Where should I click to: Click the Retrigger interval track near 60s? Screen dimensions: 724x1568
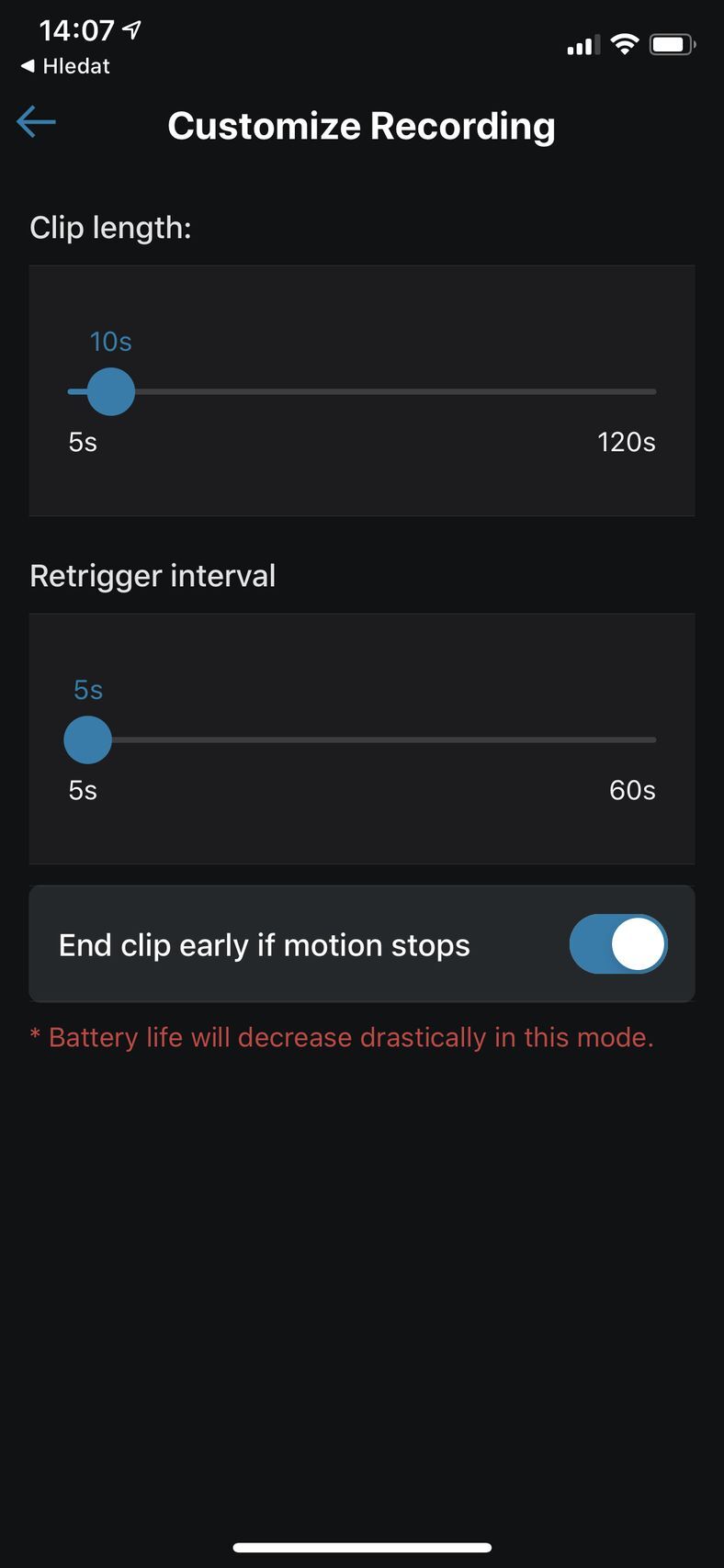coord(643,739)
